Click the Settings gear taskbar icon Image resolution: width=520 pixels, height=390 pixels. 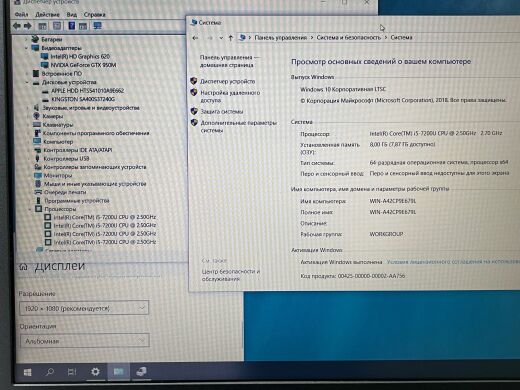pyautogui.click(x=95, y=371)
